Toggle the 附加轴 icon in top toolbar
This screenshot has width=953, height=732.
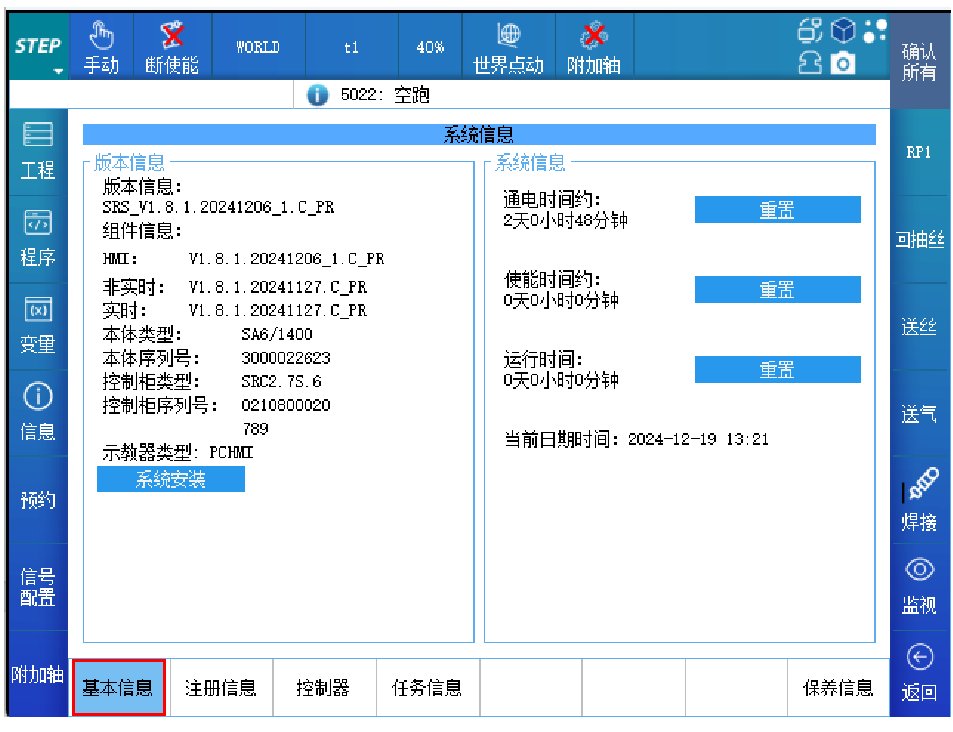pos(594,37)
